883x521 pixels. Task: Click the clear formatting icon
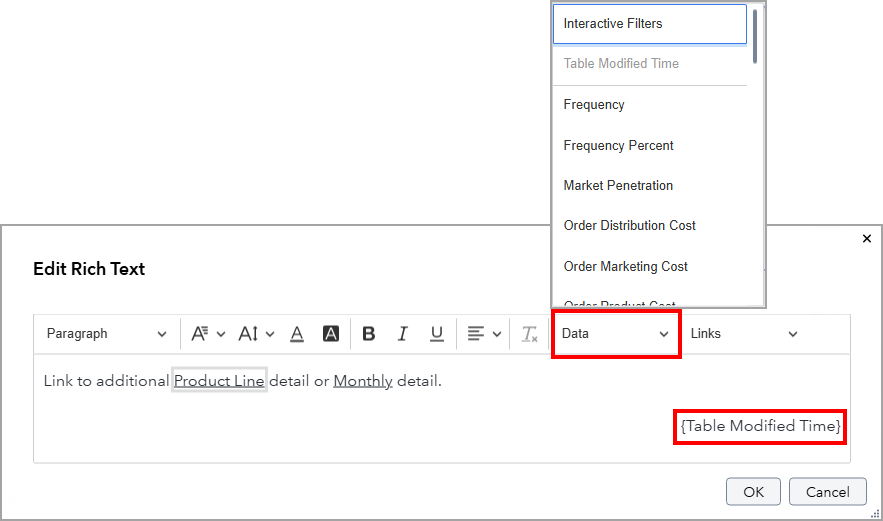(530, 334)
